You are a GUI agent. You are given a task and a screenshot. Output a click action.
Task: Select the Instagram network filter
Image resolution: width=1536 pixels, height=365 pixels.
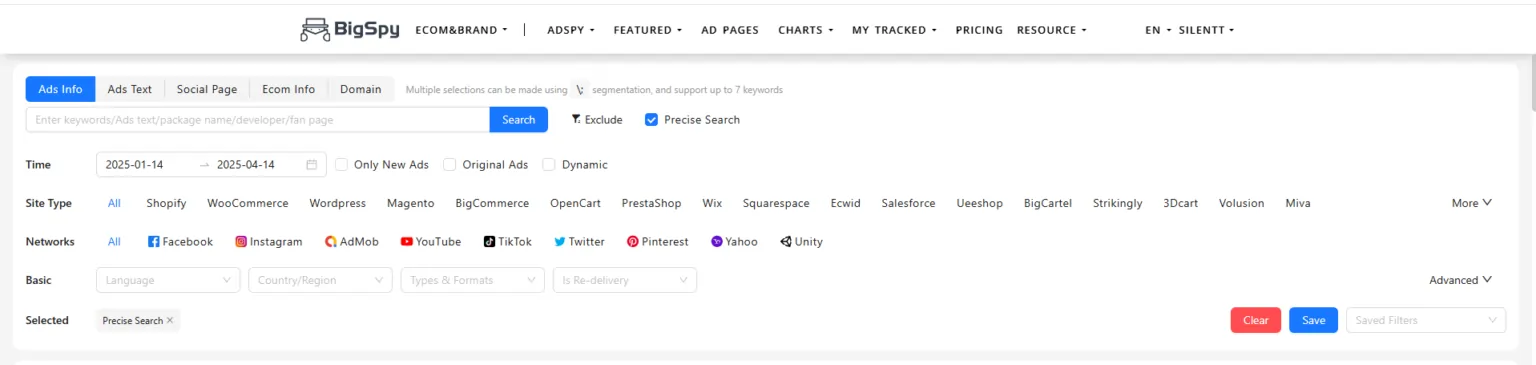click(x=268, y=242)
